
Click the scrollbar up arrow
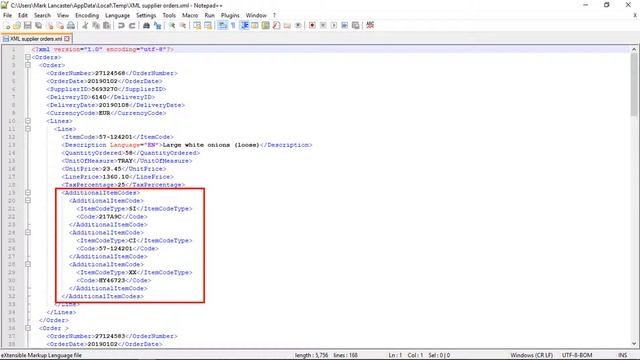point(634,49)
